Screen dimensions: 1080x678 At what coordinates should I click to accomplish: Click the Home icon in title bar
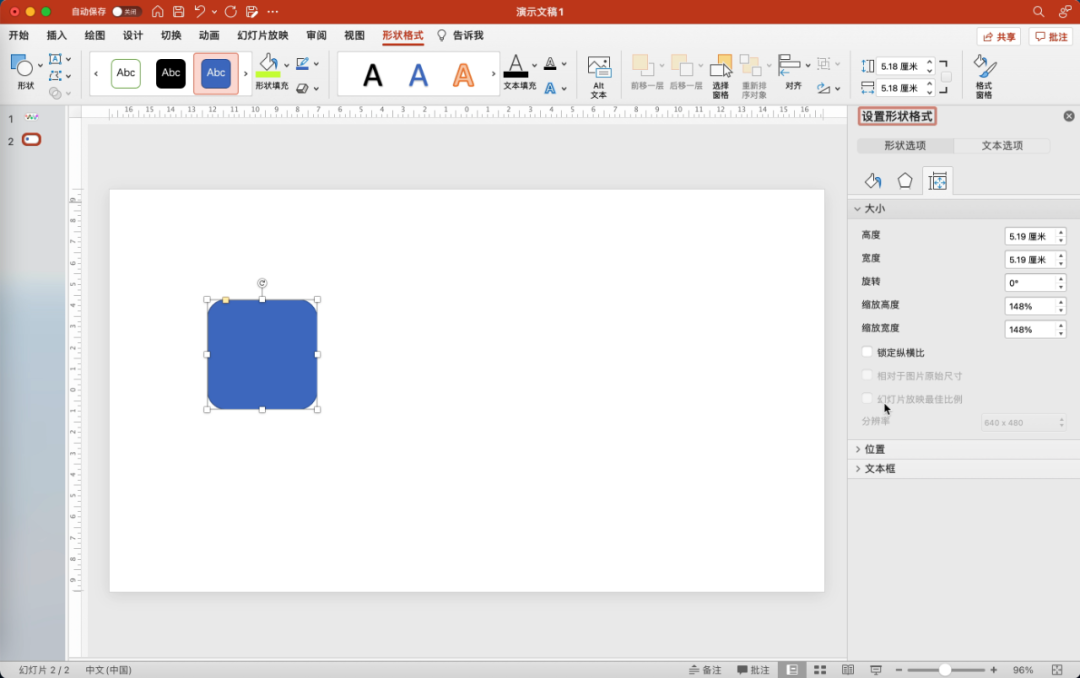(158, 11)
